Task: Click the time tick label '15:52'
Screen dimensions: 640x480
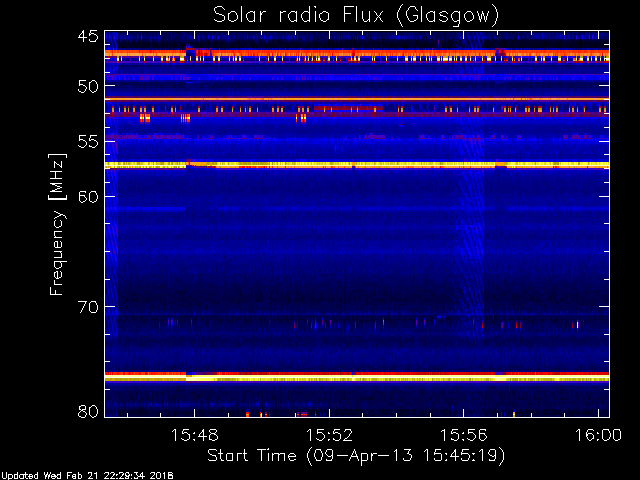Action: (x=329, y=435)
